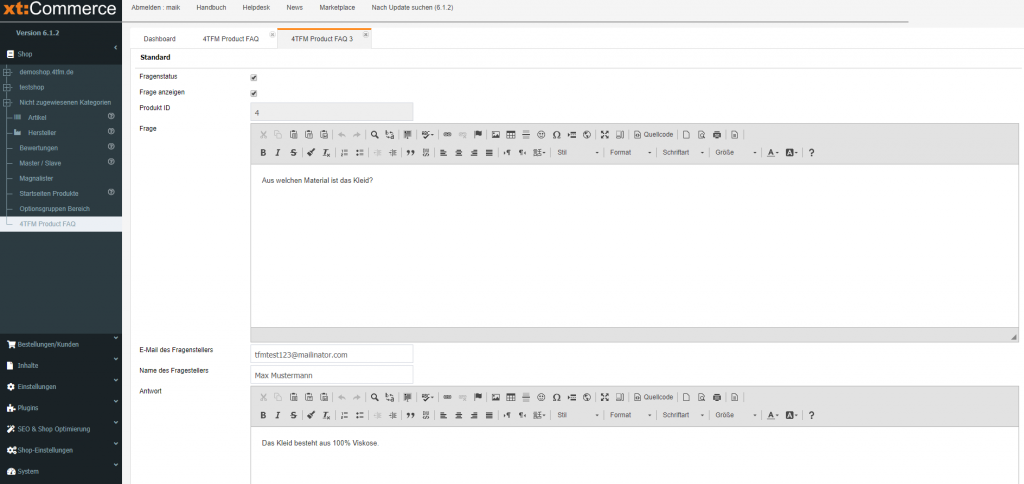Click Print icon in Frage editor toolbar

(x=717, y=134)
